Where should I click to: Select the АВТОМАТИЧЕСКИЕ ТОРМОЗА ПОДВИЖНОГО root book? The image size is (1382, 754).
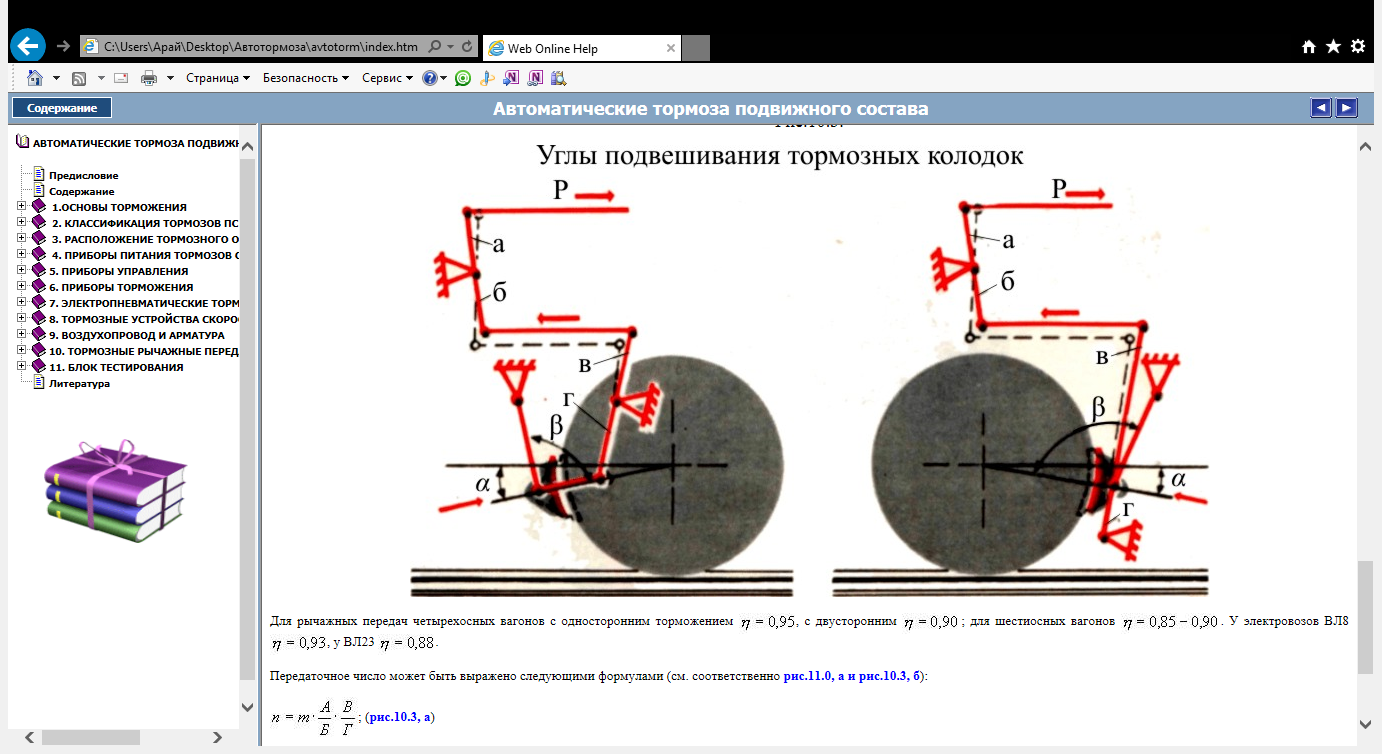136,143
